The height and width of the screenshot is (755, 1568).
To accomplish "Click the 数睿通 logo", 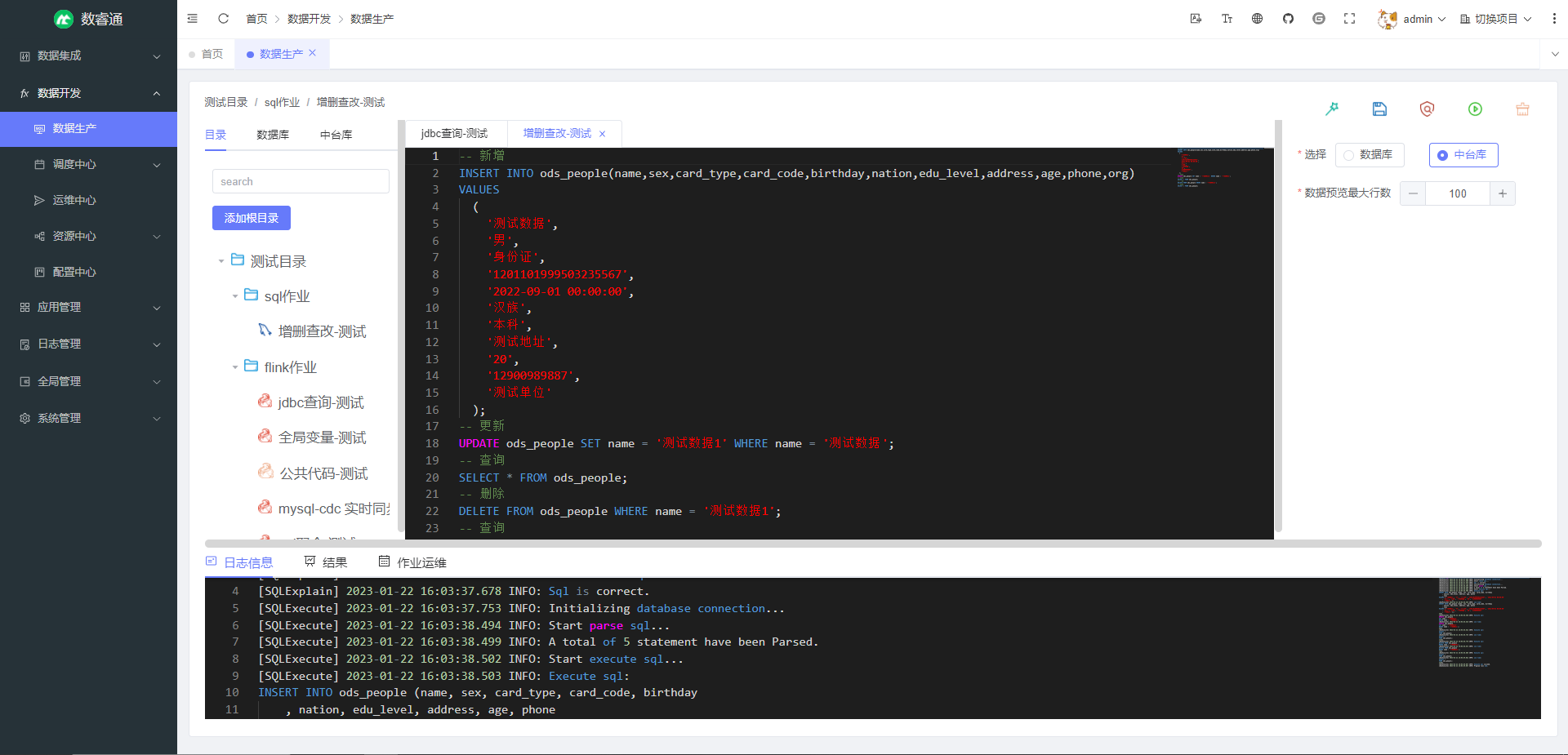I will (88, 19).
